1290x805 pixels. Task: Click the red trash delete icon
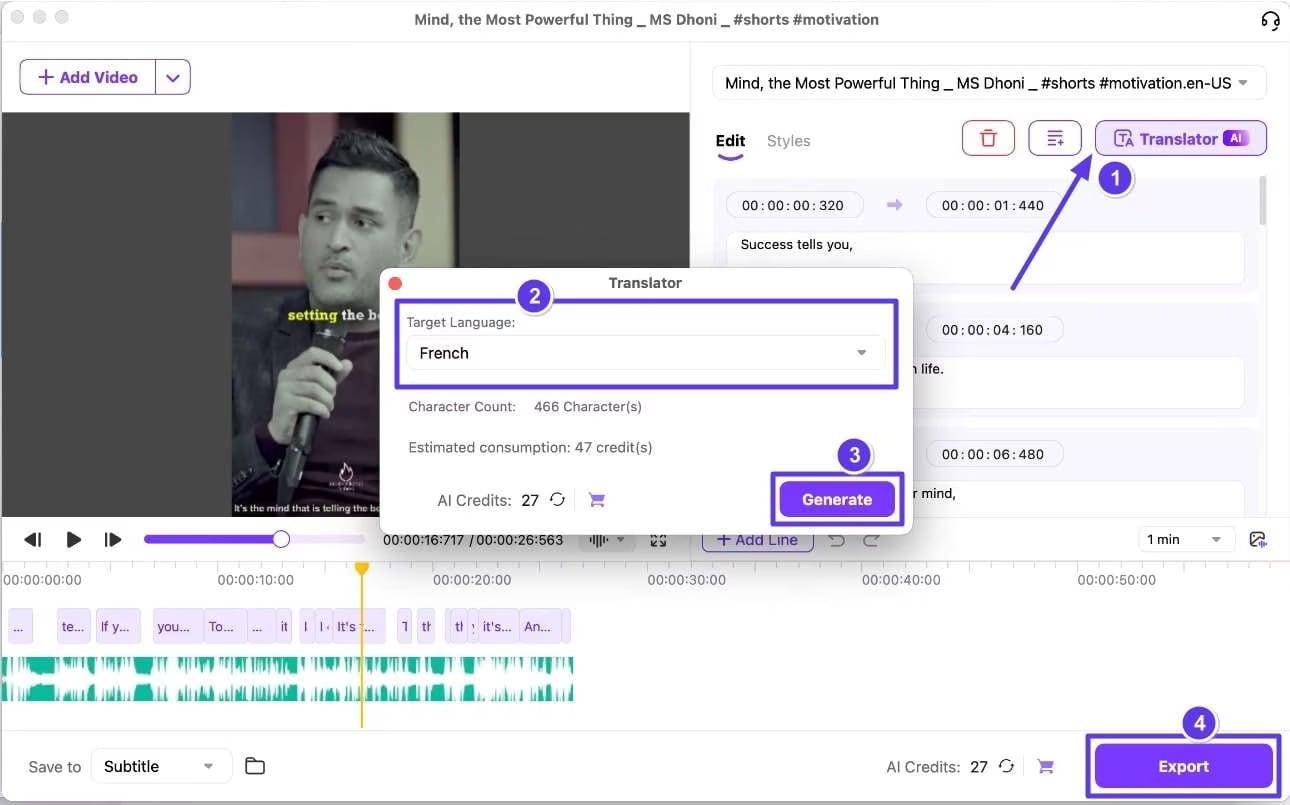(x=988, y=138)
